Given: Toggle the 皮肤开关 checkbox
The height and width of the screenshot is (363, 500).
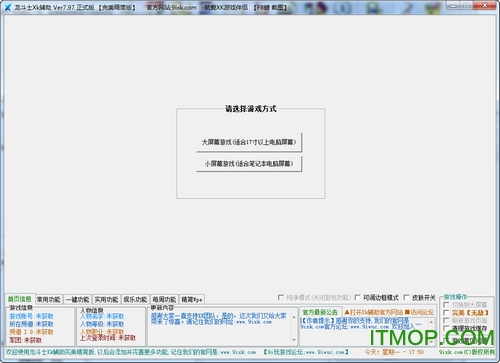Looking at the screenshot, I should click(406, 297).
